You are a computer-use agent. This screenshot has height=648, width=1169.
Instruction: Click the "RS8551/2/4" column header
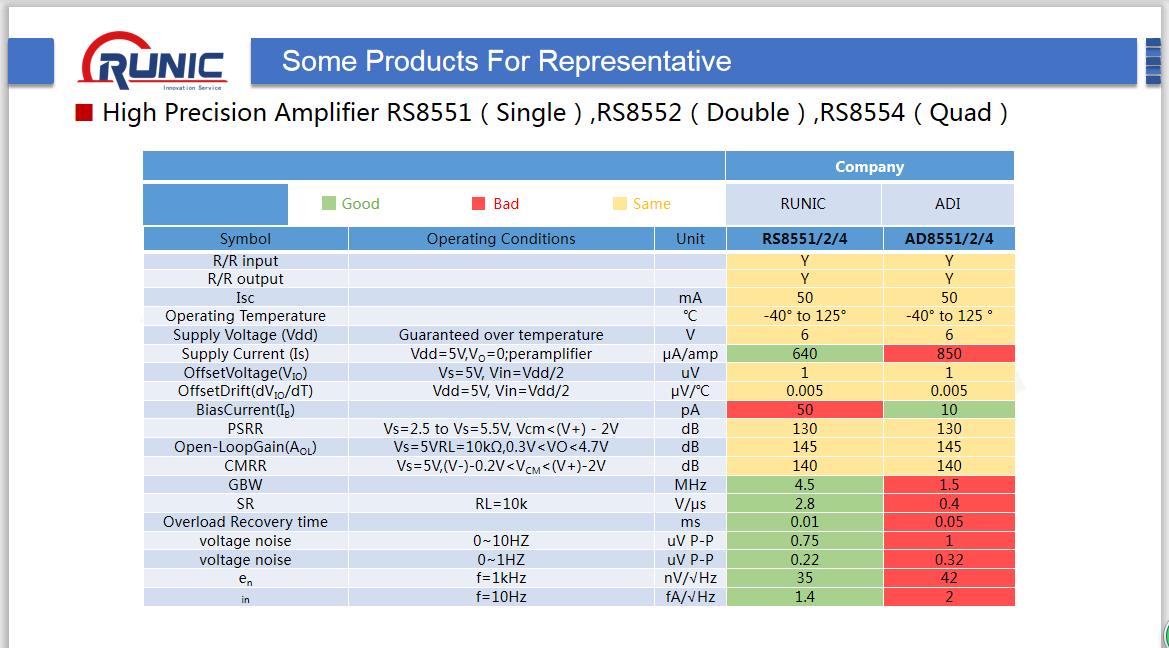click(x=804, y=239)
